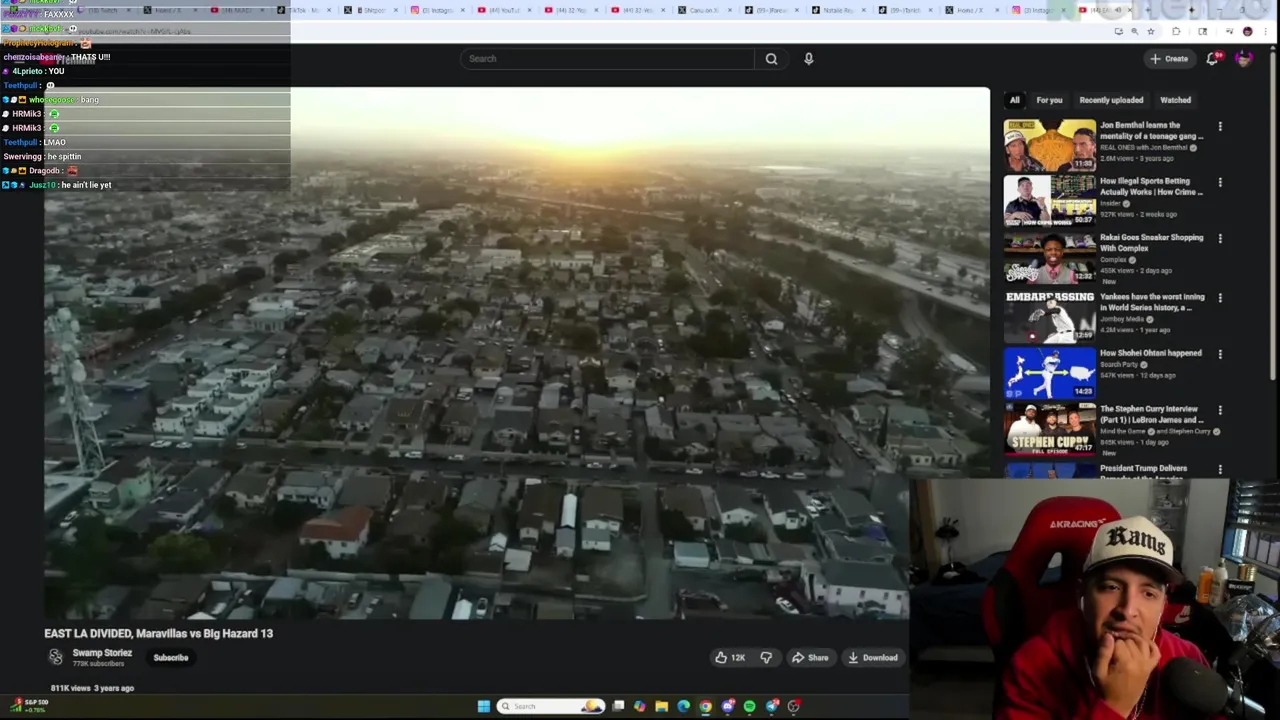Select the For you filter chip

click(1049, 100)
